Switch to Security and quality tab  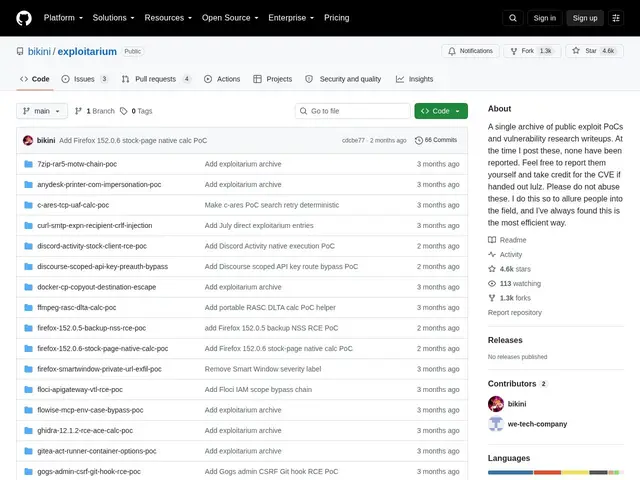tap(343, 79)
